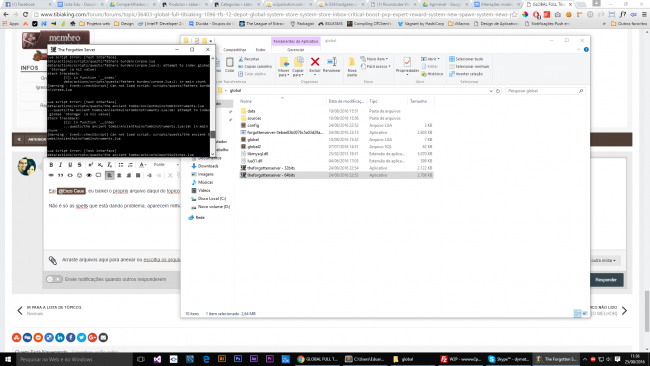Screen dimensions: 650x366
Task: Apply bold formatting in the forum editor
Action: [51, 165]
